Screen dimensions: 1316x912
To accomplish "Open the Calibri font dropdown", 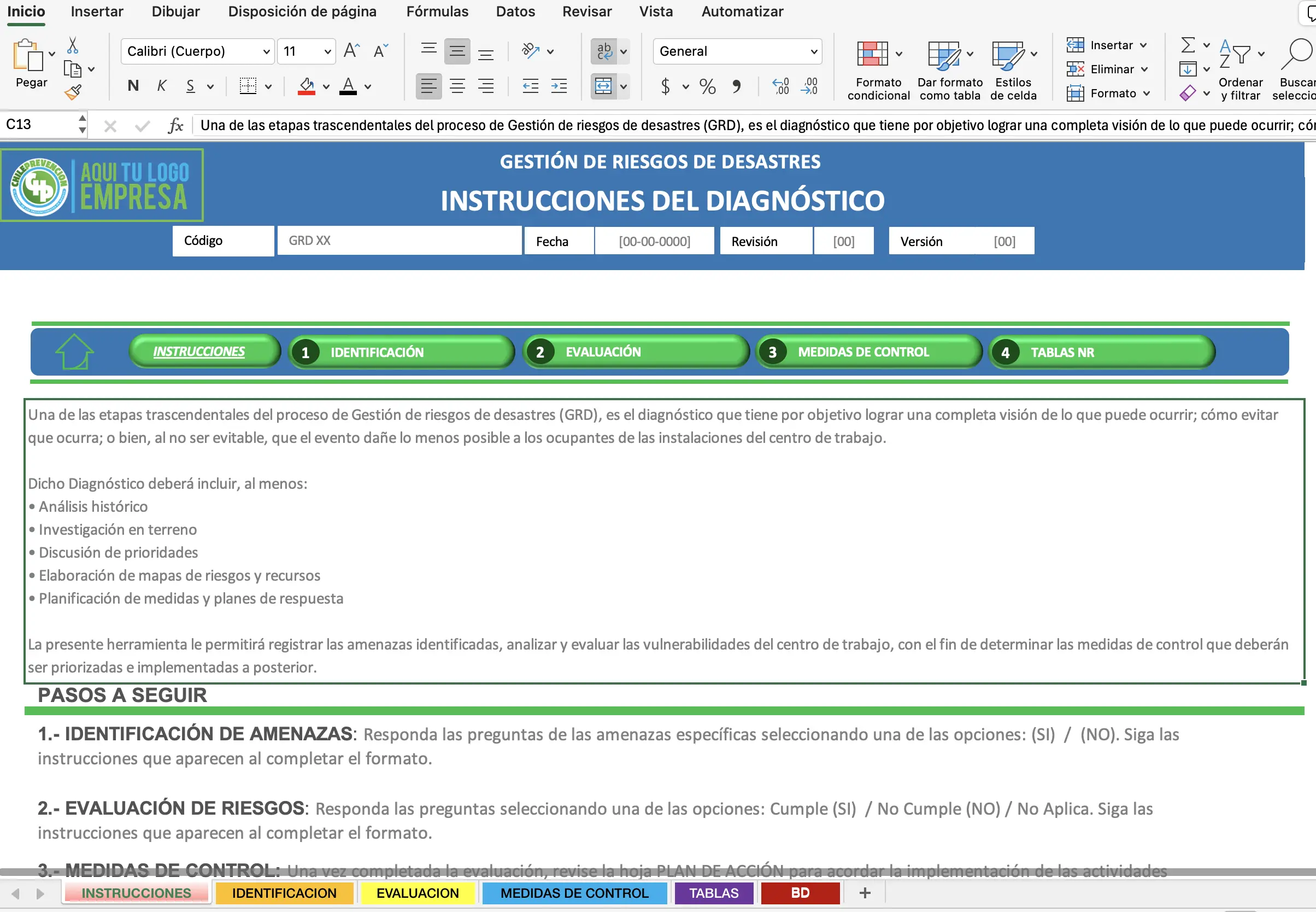I will (266, 51).
